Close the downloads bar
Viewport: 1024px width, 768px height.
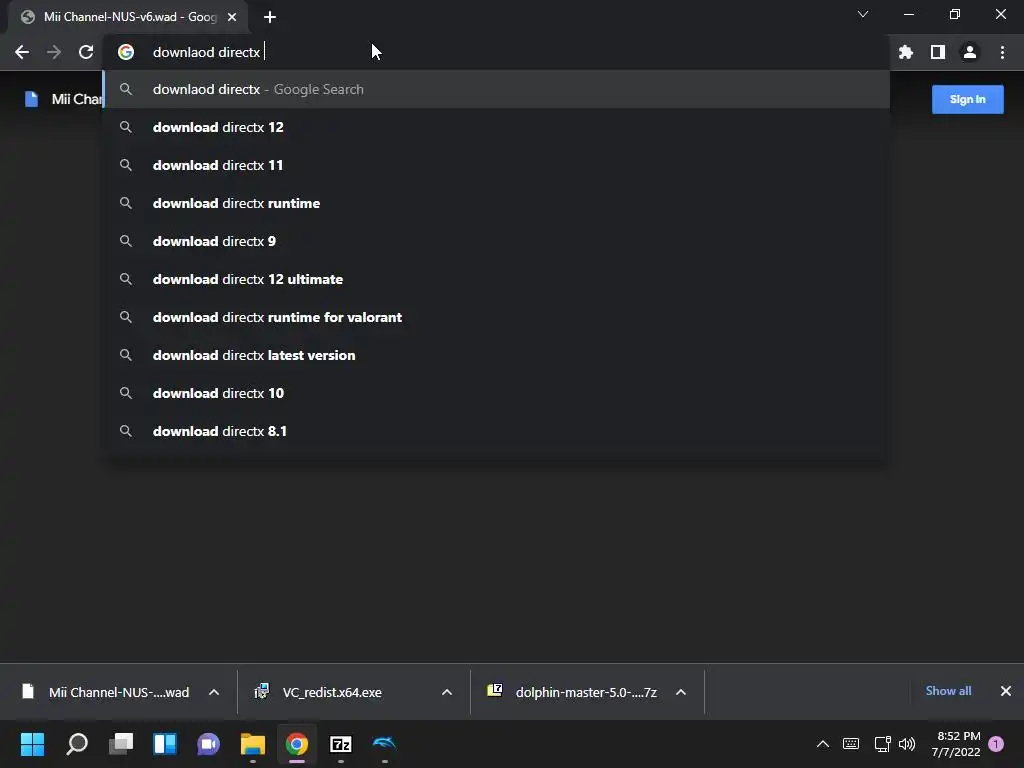[1006, 691]
